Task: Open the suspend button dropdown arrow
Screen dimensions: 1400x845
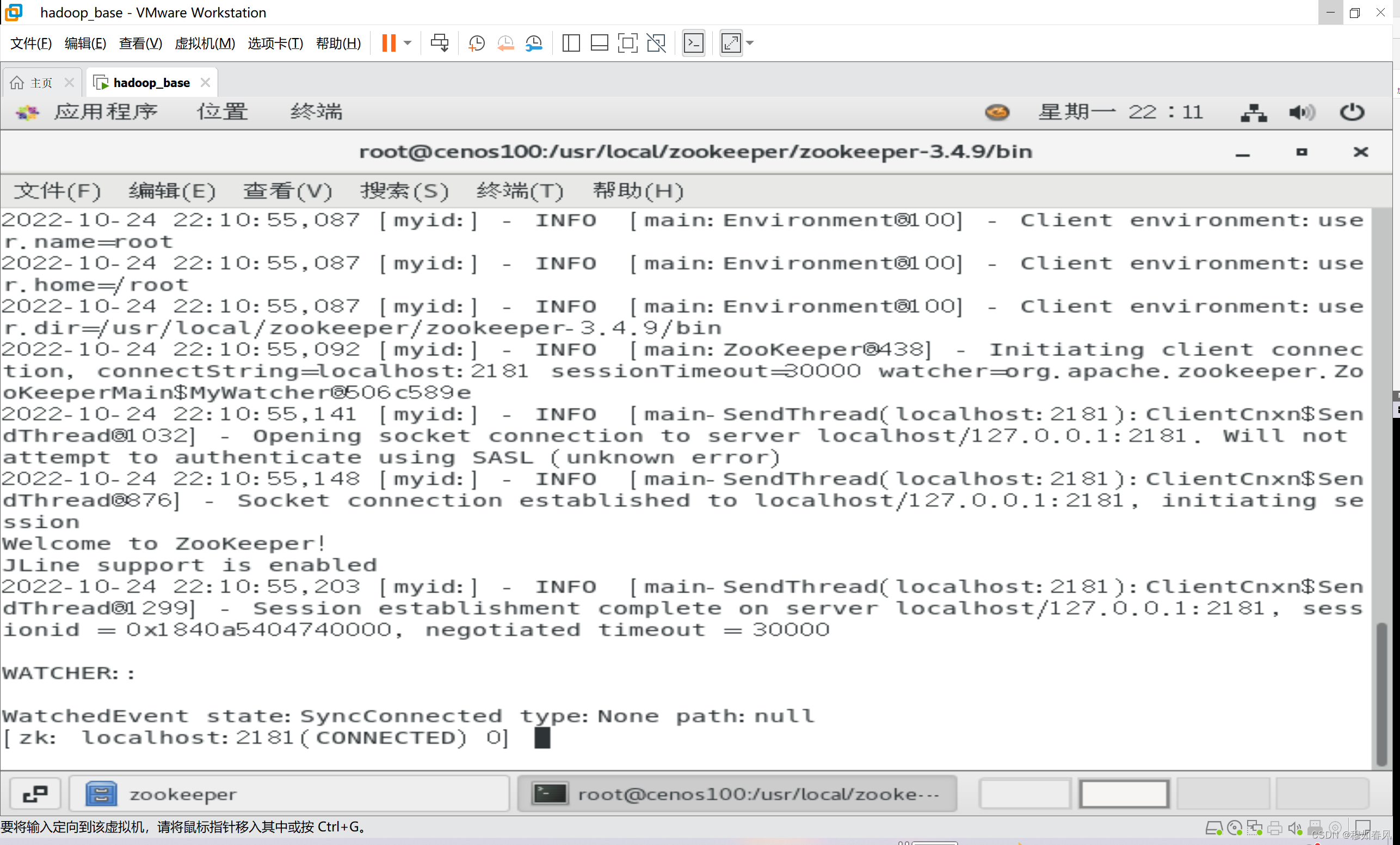Action: (x=407, y=42)
